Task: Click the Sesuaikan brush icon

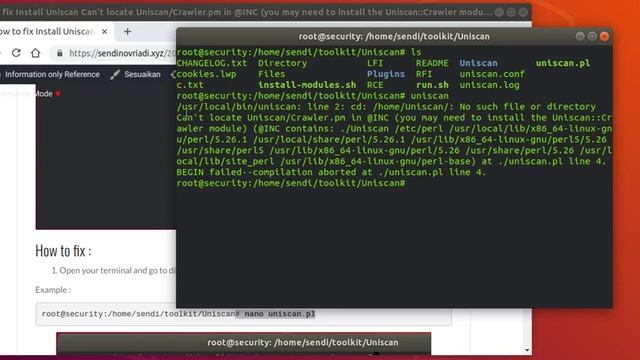Action: click(x=115, y=74)
